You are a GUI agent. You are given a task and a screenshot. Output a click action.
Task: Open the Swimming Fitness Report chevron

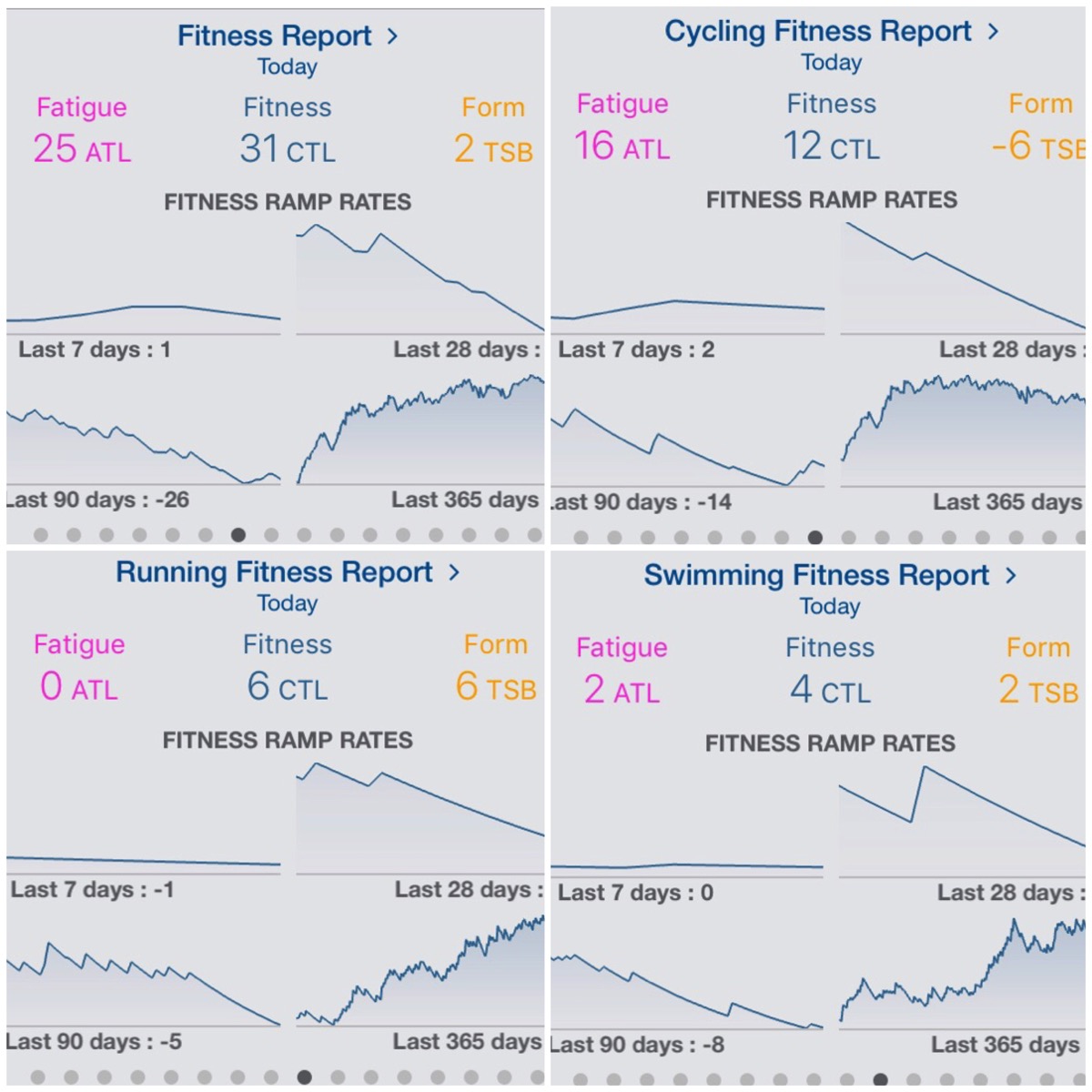tap(1010, 575)
